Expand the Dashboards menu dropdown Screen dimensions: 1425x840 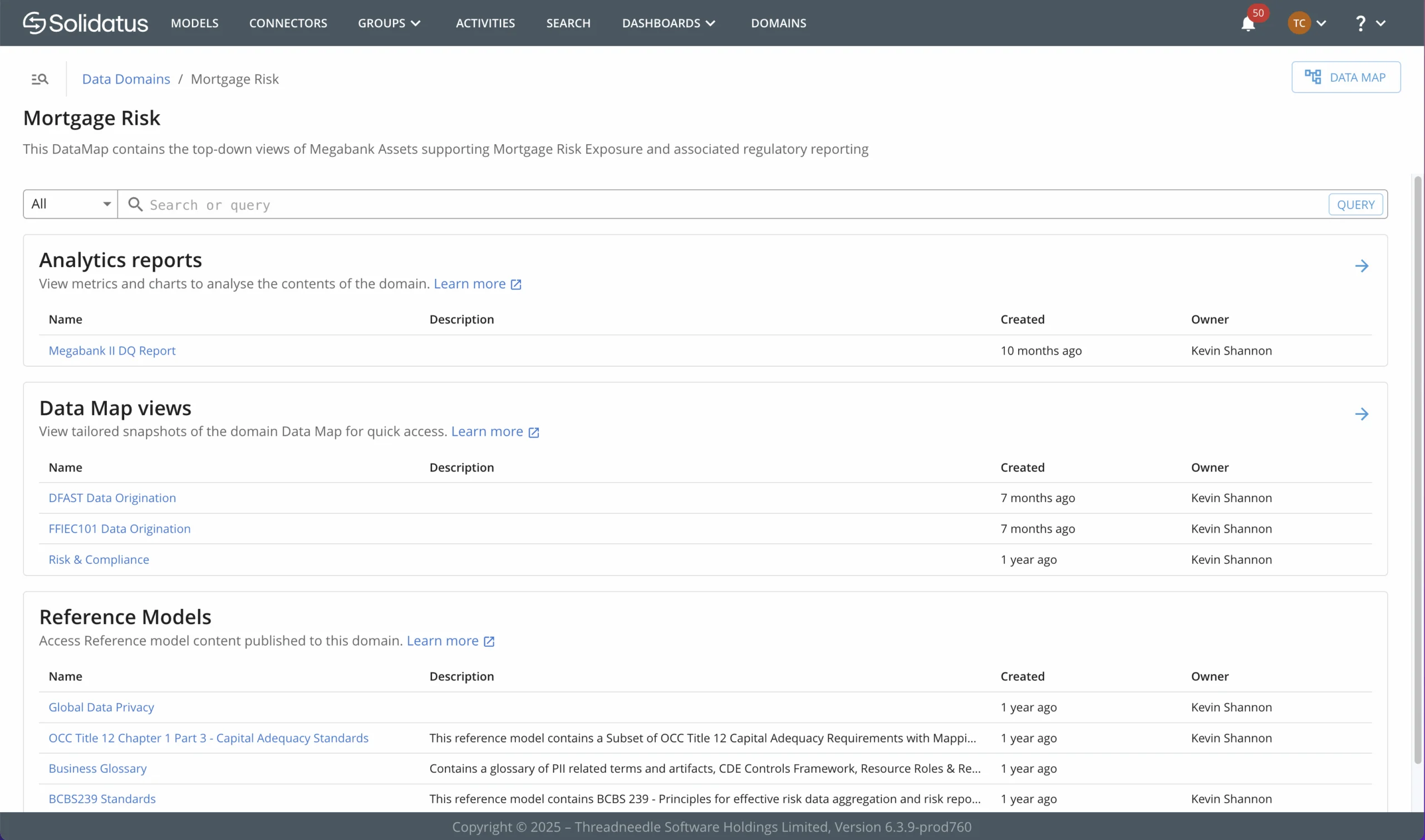669,23
